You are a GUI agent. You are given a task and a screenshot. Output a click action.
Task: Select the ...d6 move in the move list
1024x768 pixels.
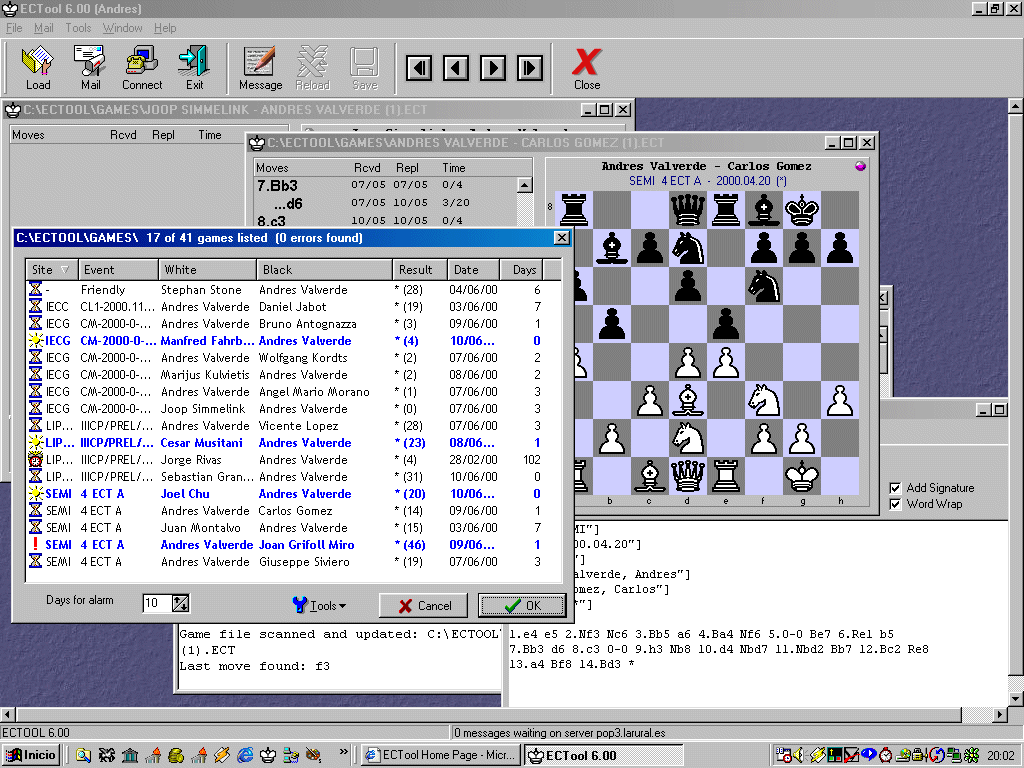[288, 203]
